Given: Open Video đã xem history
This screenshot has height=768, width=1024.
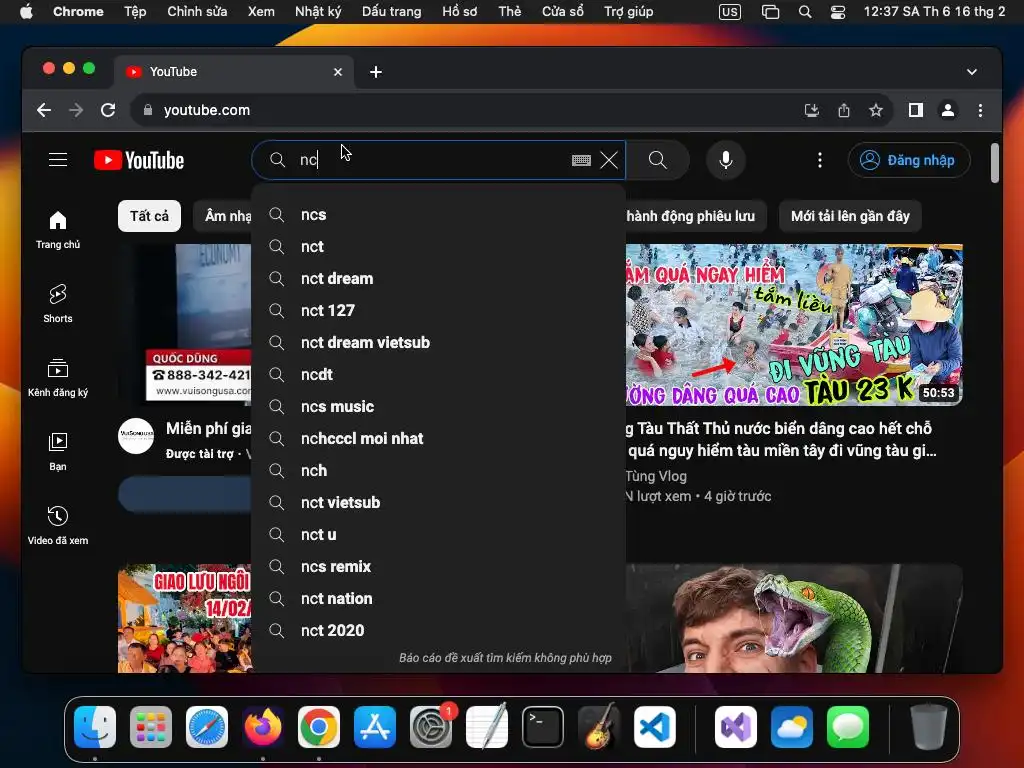Looking at the screenshot, I should click(58, 525).
